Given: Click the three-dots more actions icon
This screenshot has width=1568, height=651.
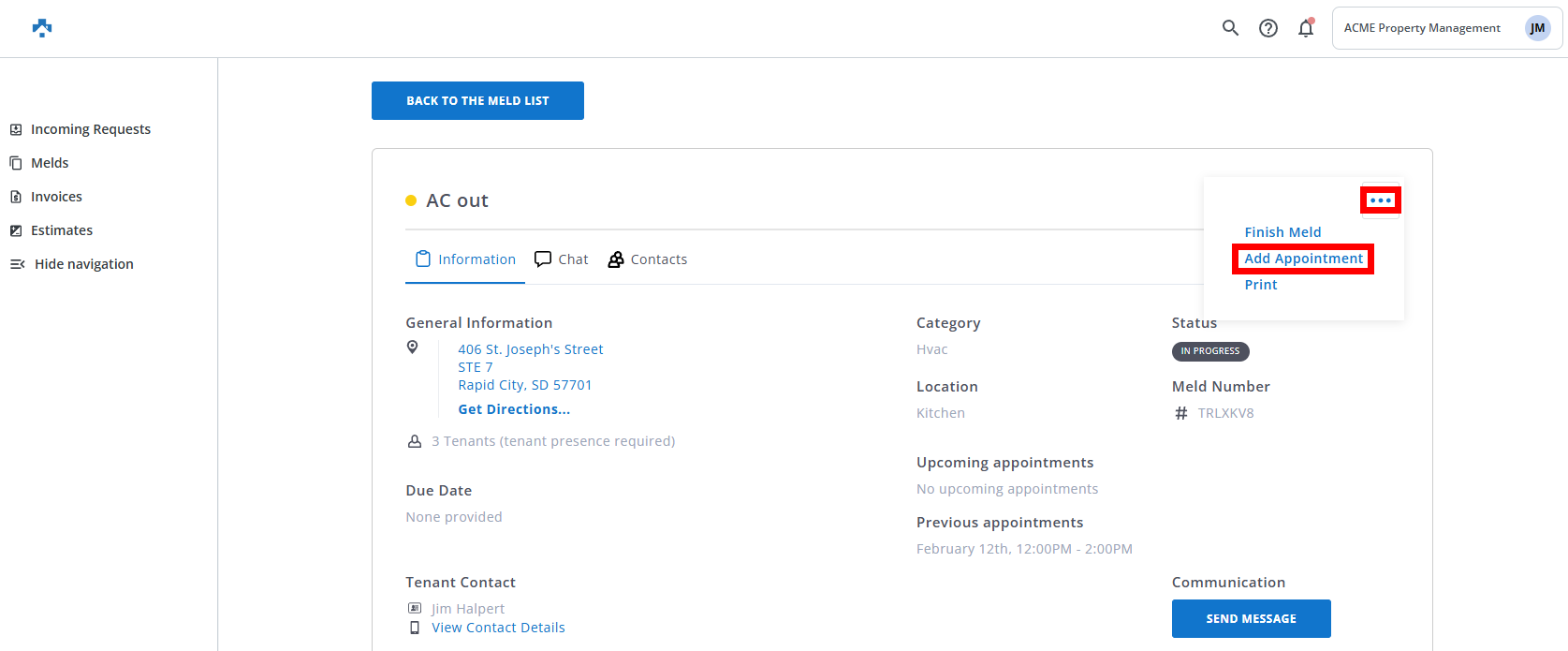Looking at the screenshot, I should [x=1380, y=200].
